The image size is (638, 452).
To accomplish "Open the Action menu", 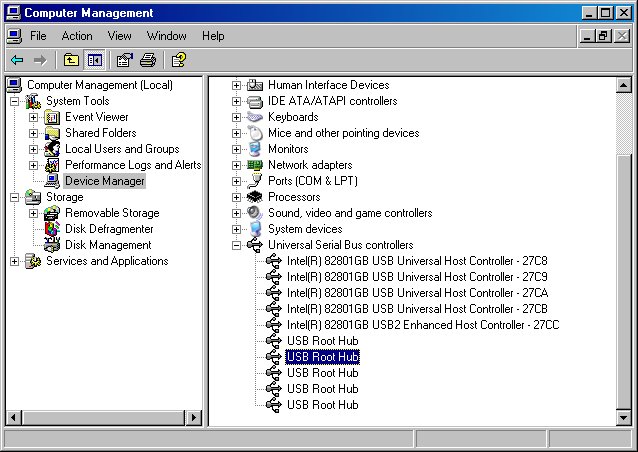I will 77,36.
